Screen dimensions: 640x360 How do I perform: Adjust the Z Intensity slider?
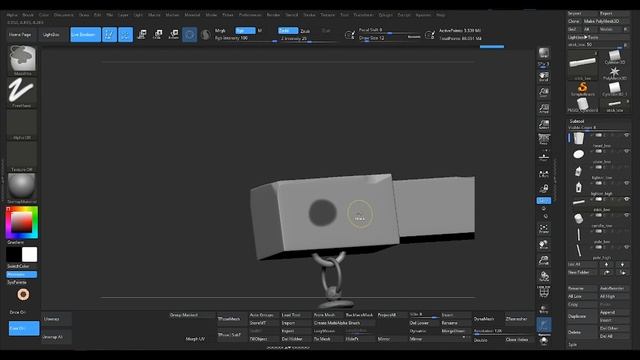tap(309, 39)
